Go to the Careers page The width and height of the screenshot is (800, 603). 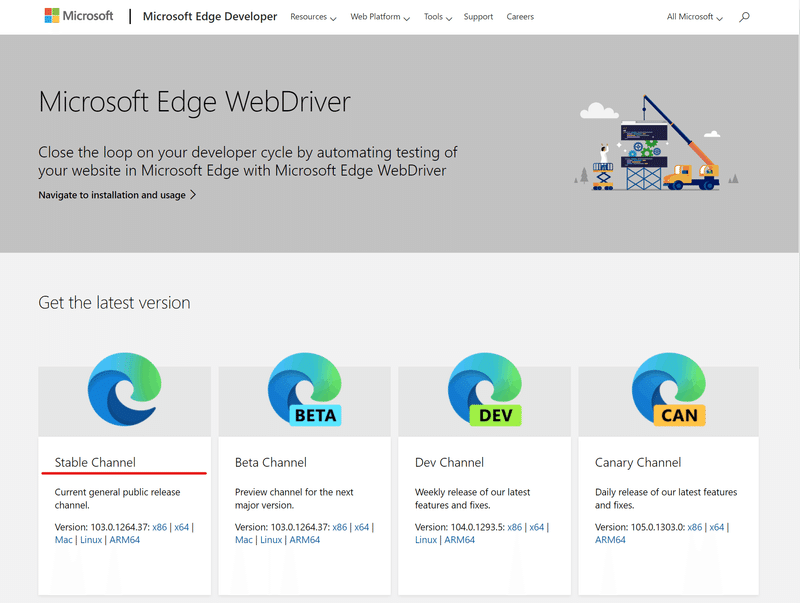(520, 17)
